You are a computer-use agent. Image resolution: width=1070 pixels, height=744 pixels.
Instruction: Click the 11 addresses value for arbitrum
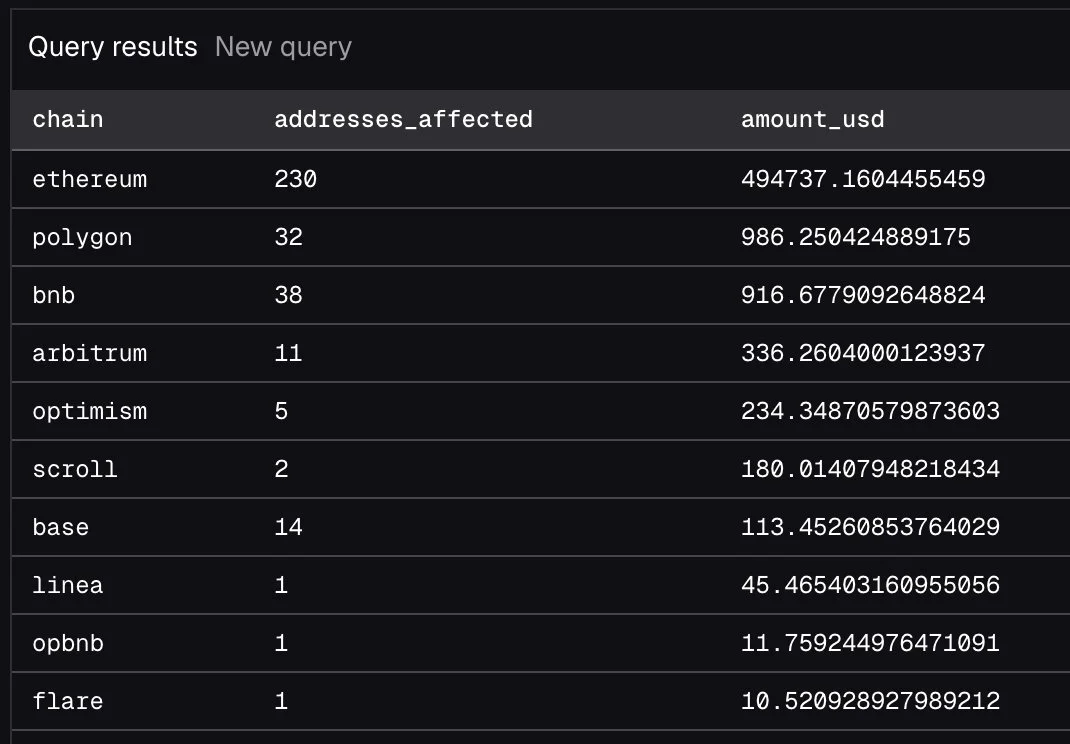(x=288, y=353)
